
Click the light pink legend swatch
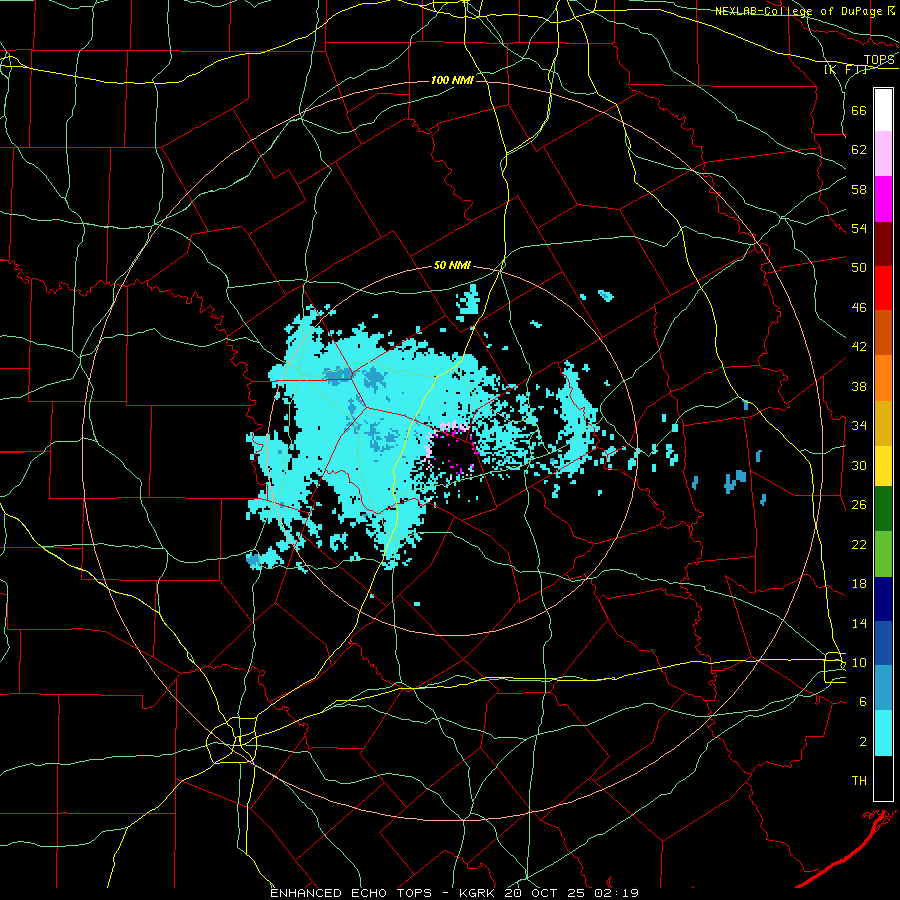(883, 154)
